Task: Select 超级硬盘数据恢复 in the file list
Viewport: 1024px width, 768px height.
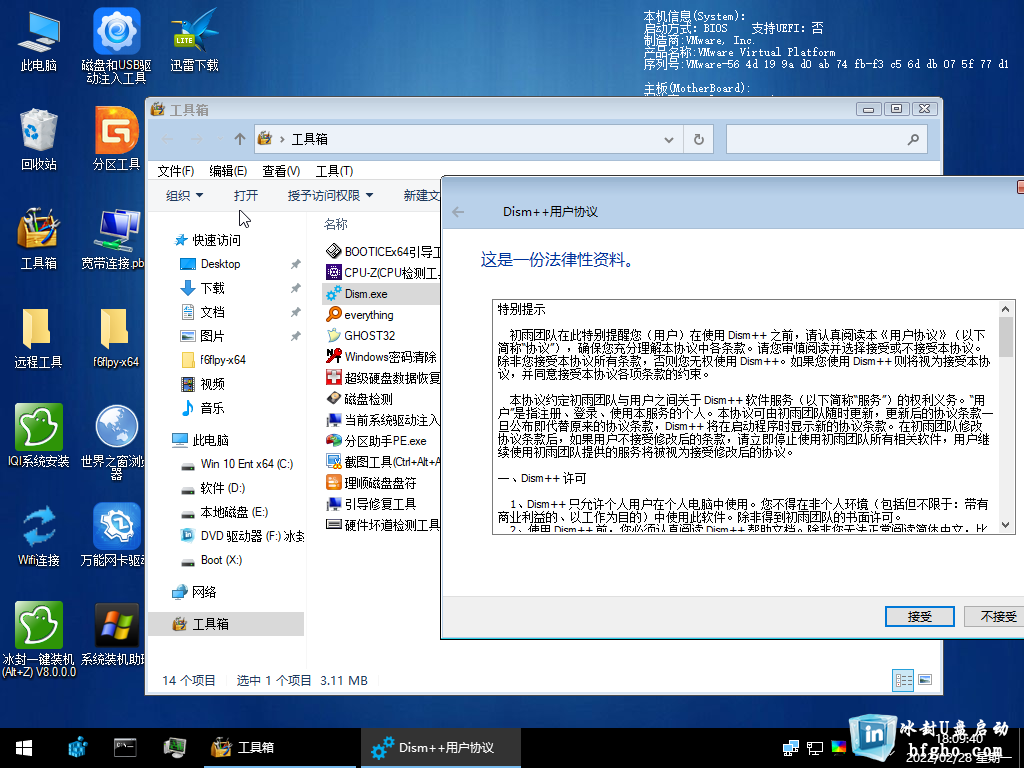Action: (383, 378)
